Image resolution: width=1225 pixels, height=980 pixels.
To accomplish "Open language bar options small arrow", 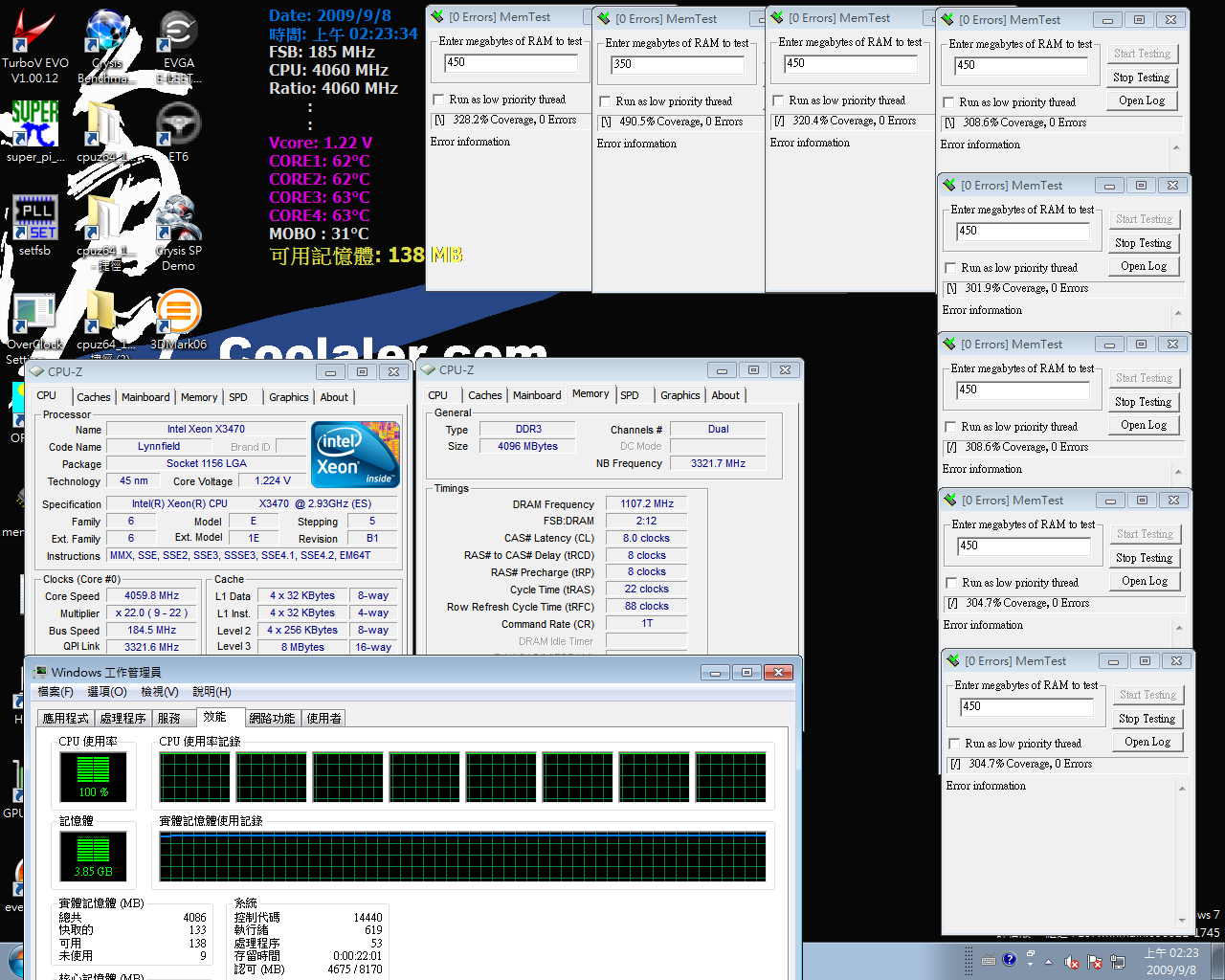I will click(1030, 964).
